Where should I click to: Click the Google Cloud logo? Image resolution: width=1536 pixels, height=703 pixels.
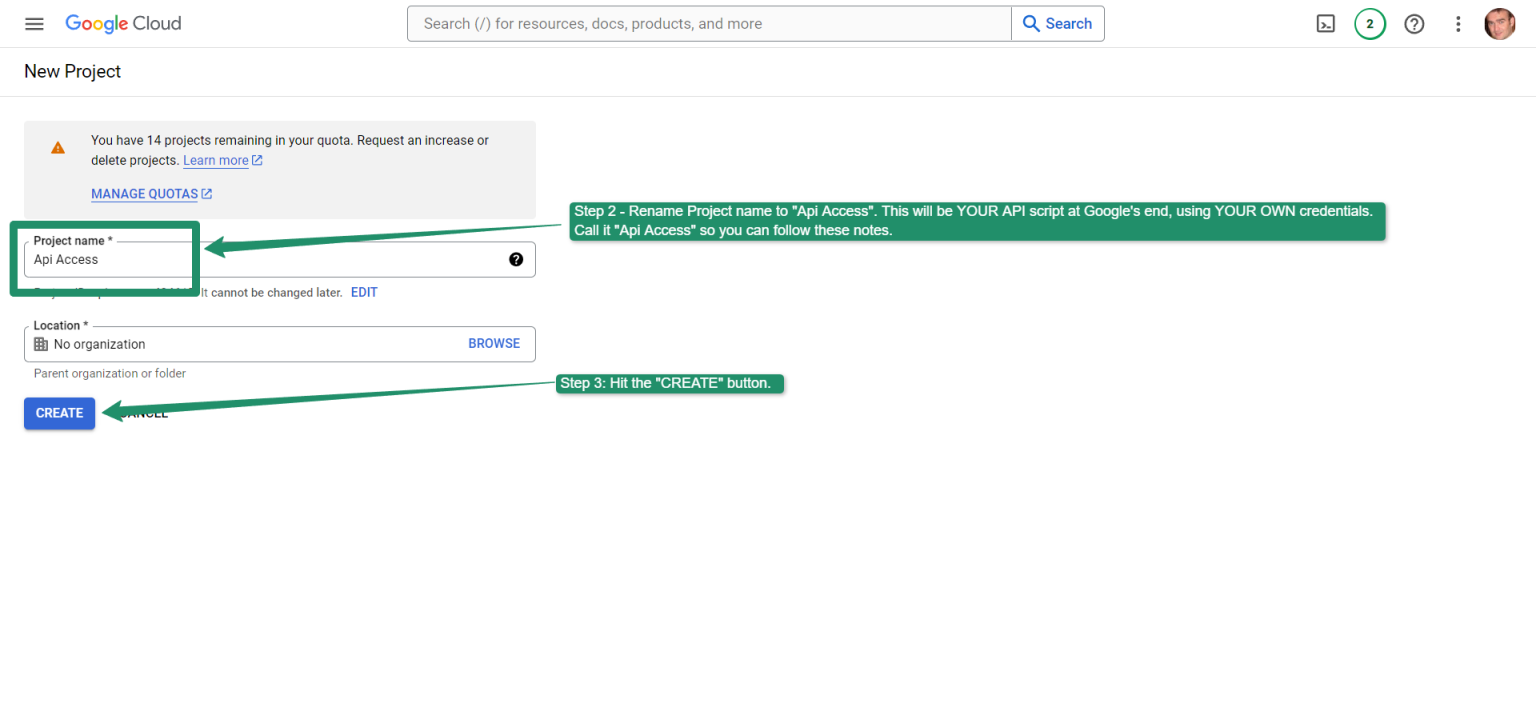tap(122, 23)
